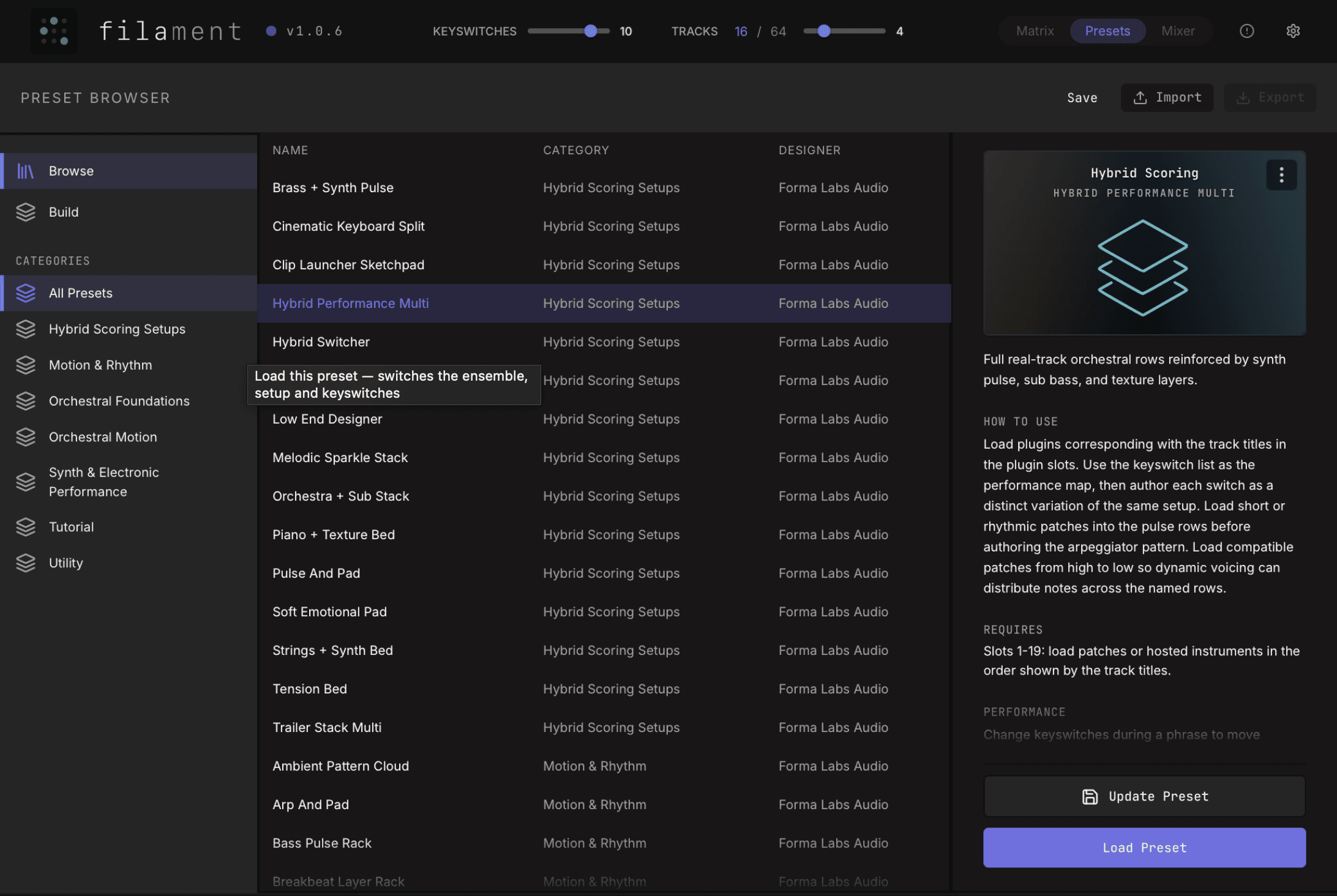Click the Hybrid Scoring preset artwork thumbnail
The height and width of the screenshot is (896, 1337).
click(1144, 244)
